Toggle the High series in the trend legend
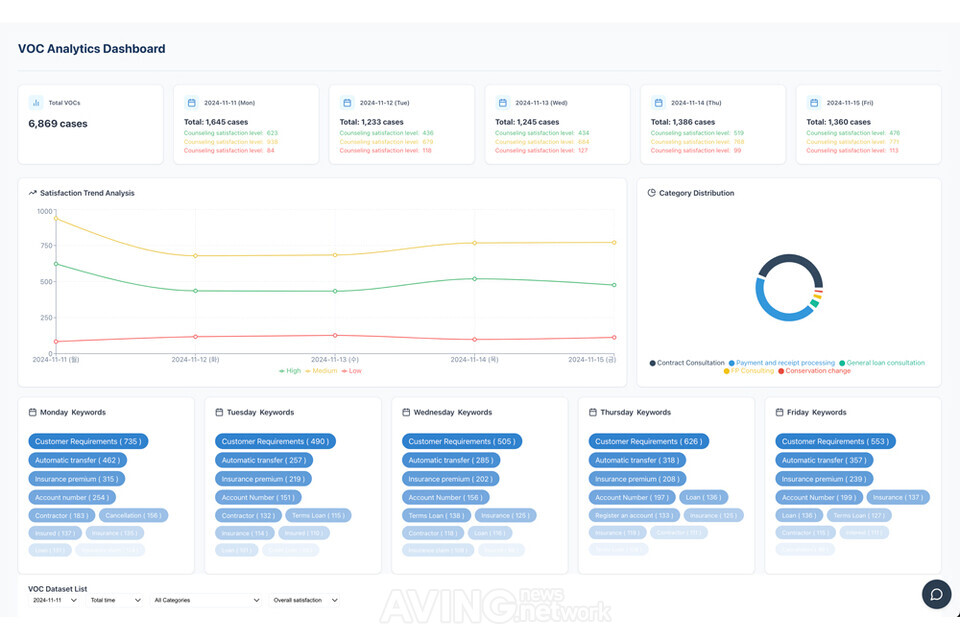 (x=293, y=370)
